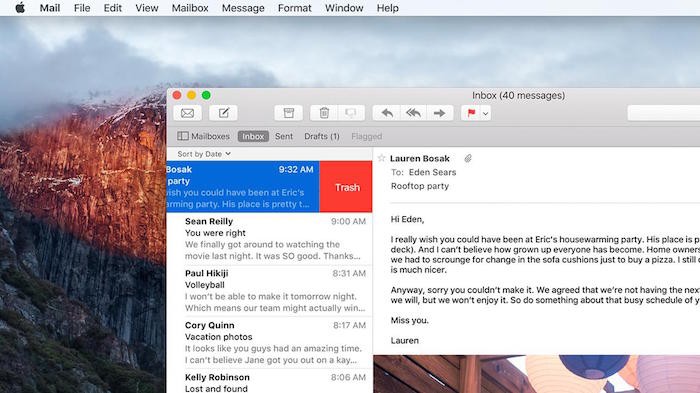Delete message with trash can icon

(x=324, y=113)
